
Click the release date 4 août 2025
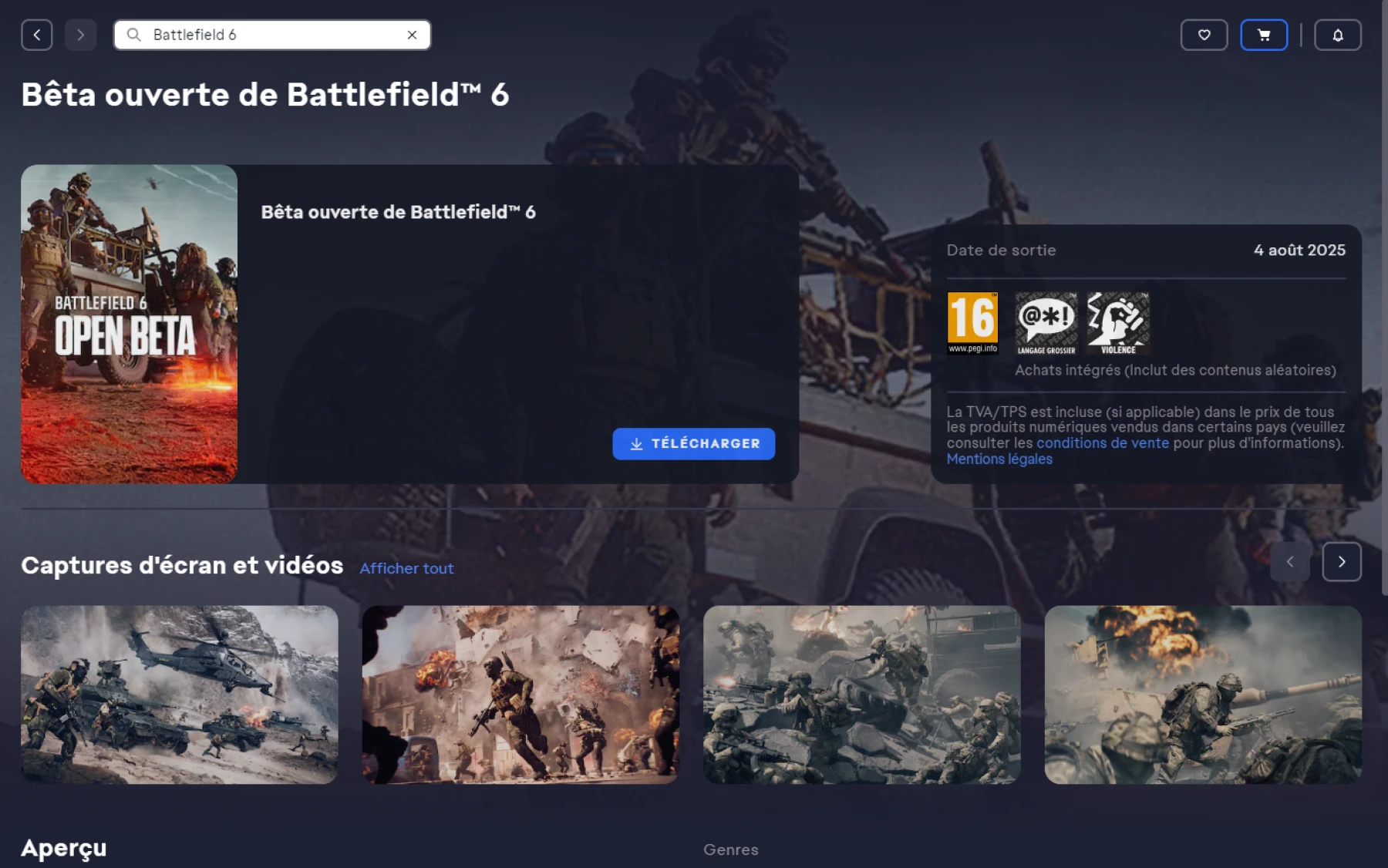(x=1299, y=250)
